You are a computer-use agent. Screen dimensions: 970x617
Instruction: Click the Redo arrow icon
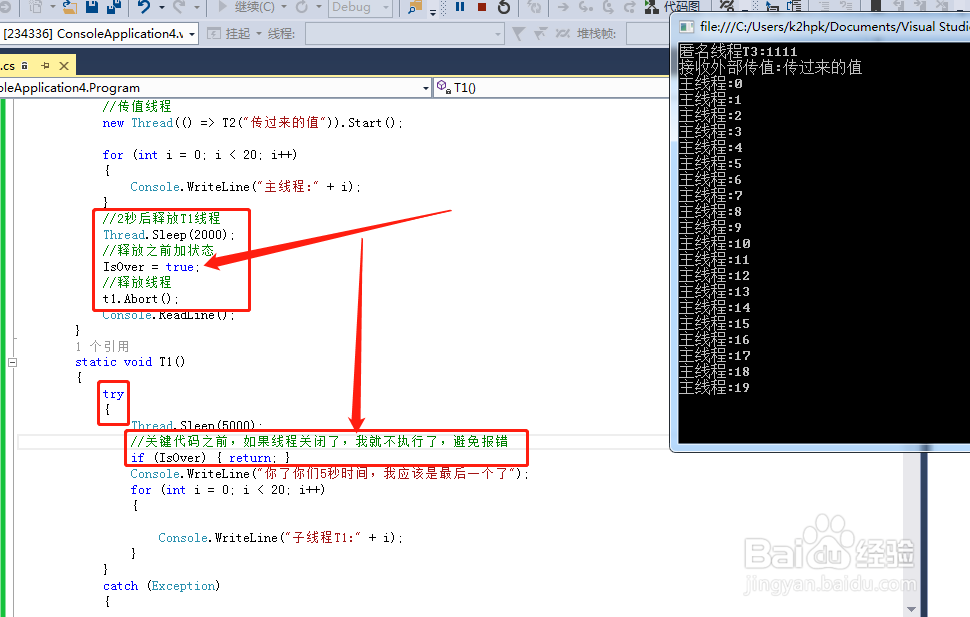click(179, 7)
